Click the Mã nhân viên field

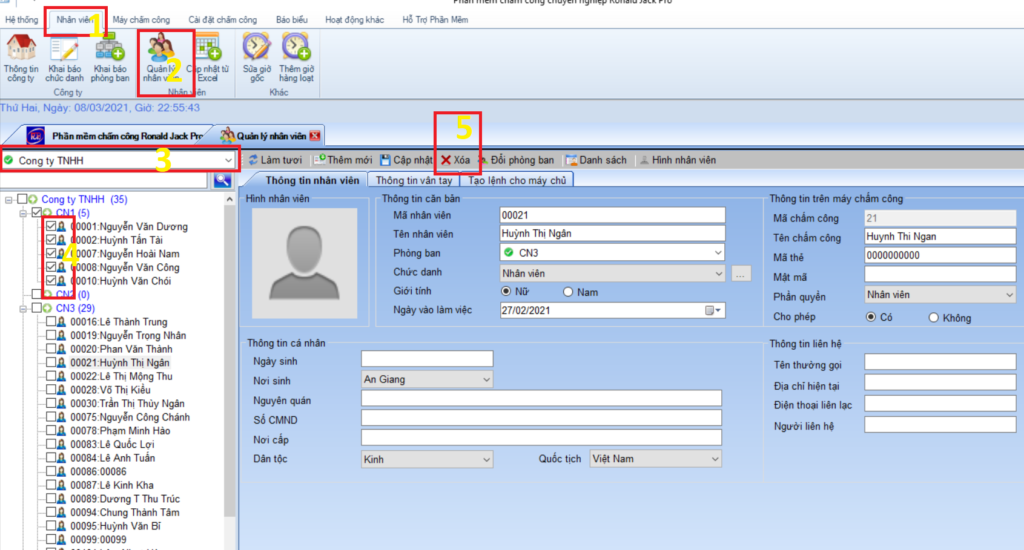pyautogui.click(x=612, y=215)
